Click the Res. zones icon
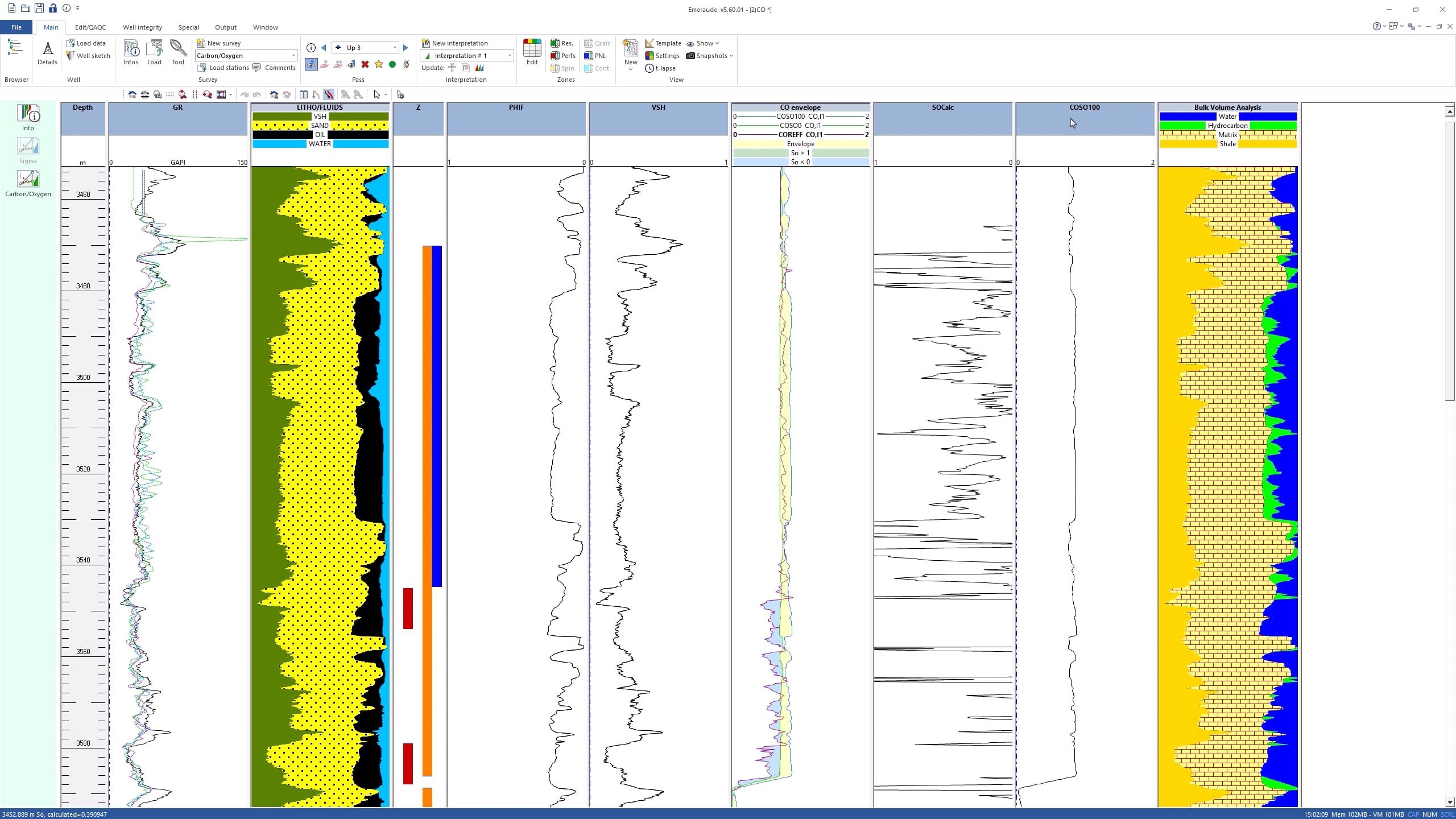1456x819 pixels. click(x=562, y=43)
